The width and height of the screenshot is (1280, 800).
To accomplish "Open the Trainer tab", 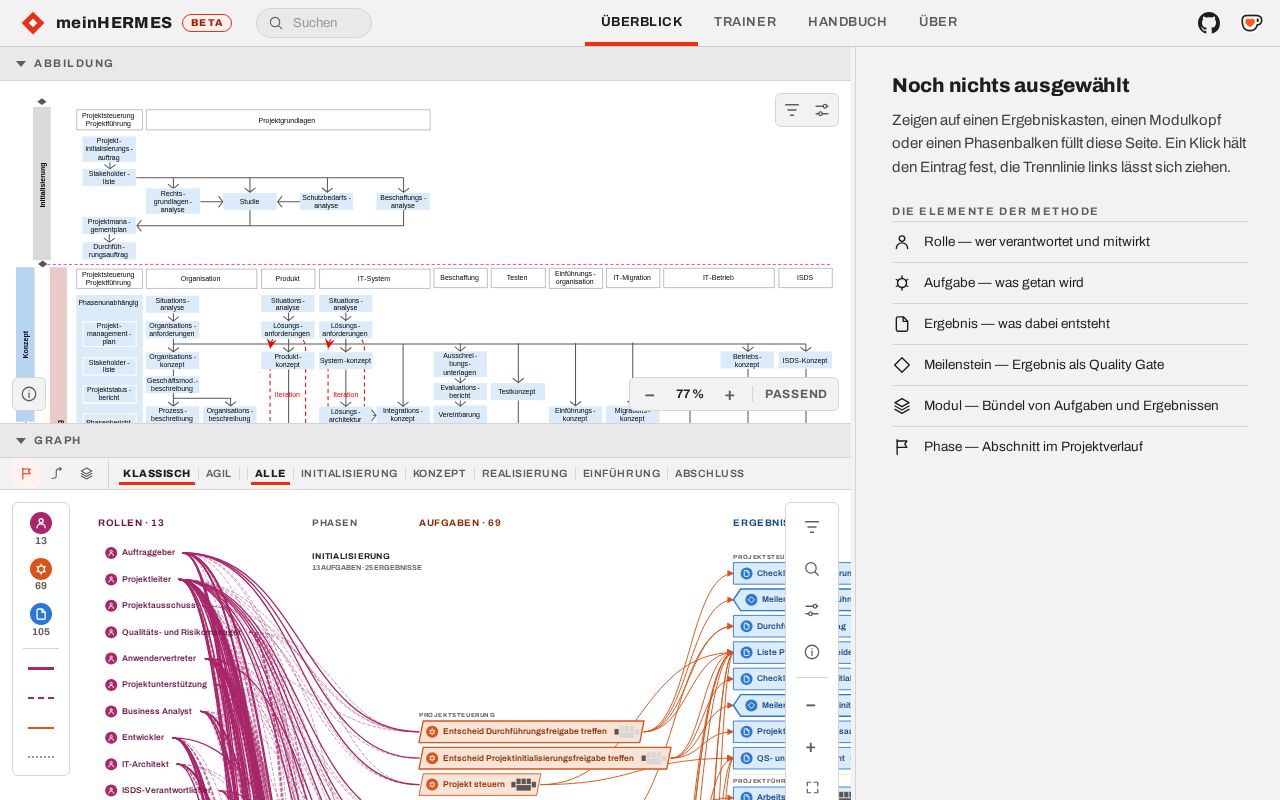I will pyautogui.click(x=745, y=22).
